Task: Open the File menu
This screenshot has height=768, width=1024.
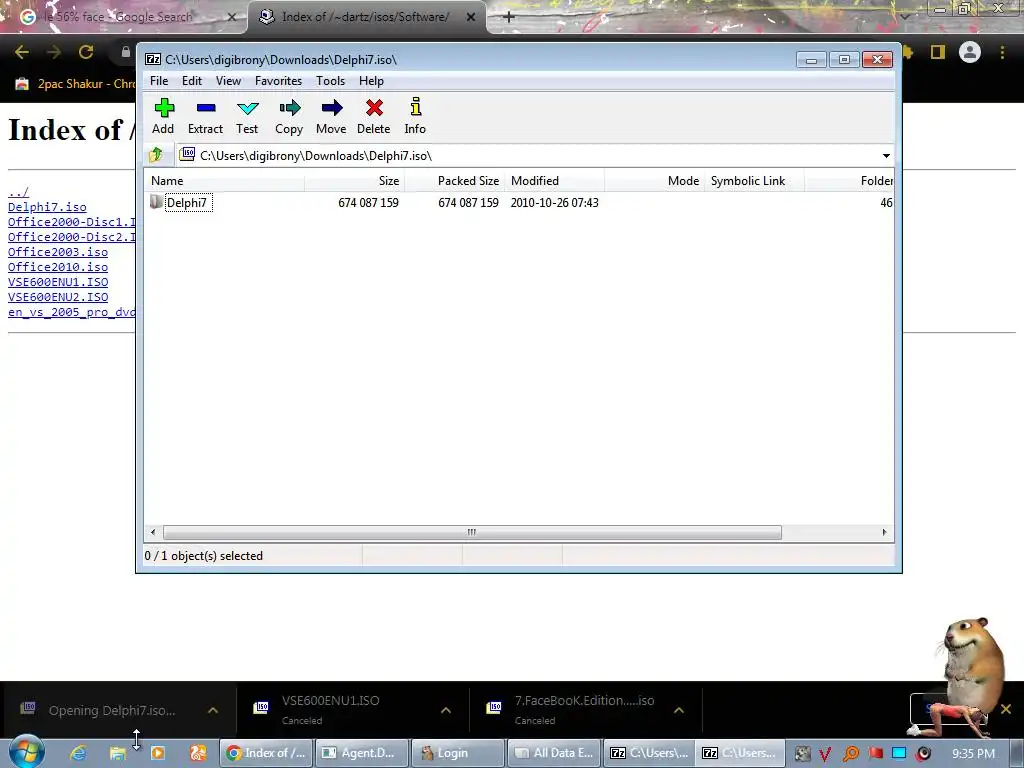Action: tap(159, 81)
